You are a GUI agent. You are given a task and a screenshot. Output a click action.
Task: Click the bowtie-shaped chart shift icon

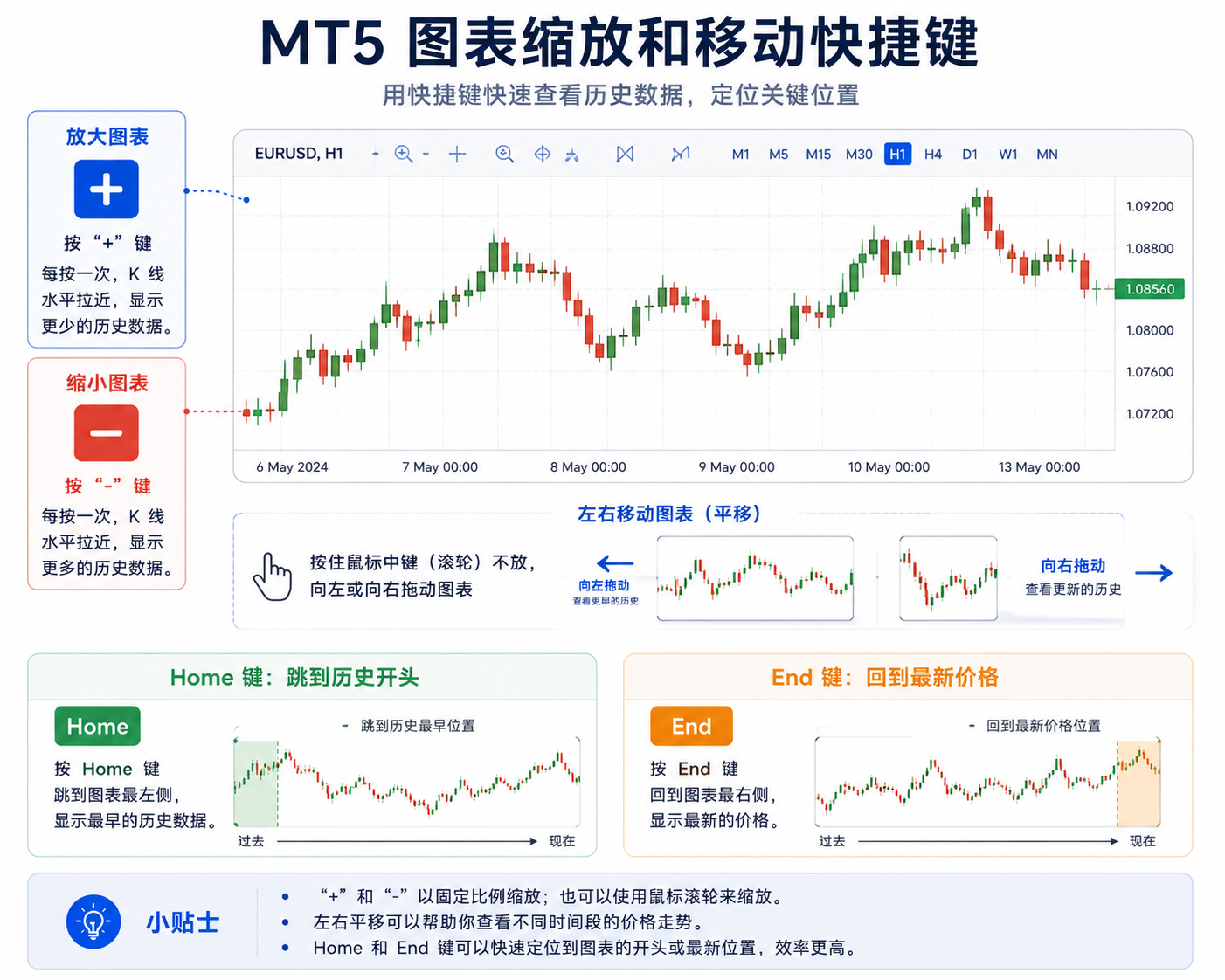click(625, 154)
